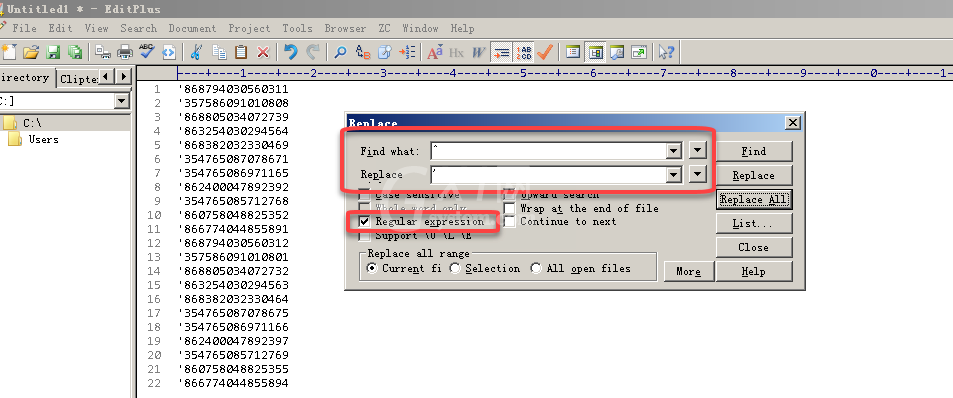Image resolution: width=953 pixels, height=398 pixels.
Task: Click the Save floppy disk icon
Action: click(53, 52)
